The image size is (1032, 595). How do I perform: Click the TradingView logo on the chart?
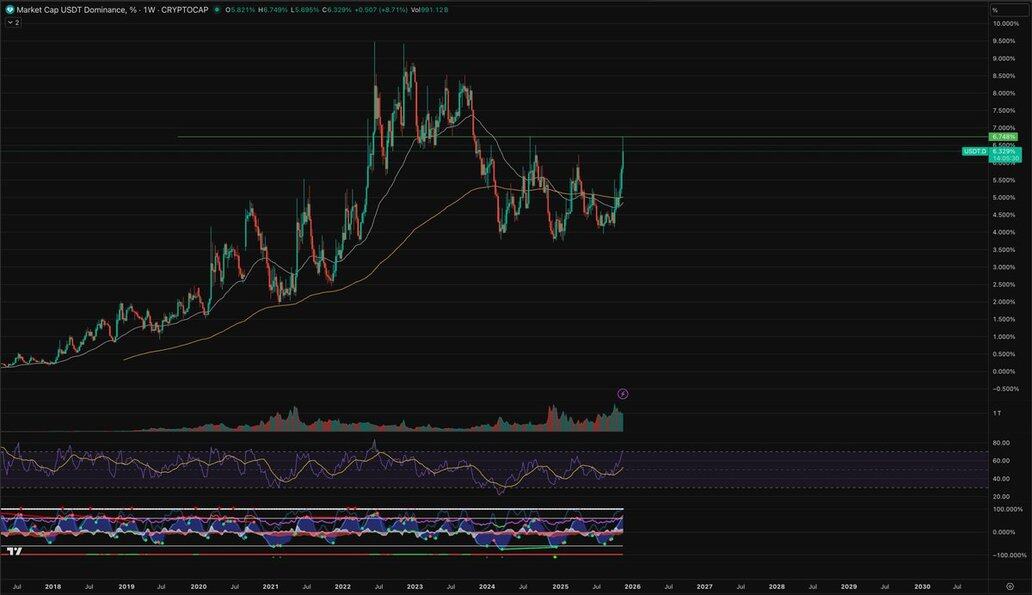(13, 552)
